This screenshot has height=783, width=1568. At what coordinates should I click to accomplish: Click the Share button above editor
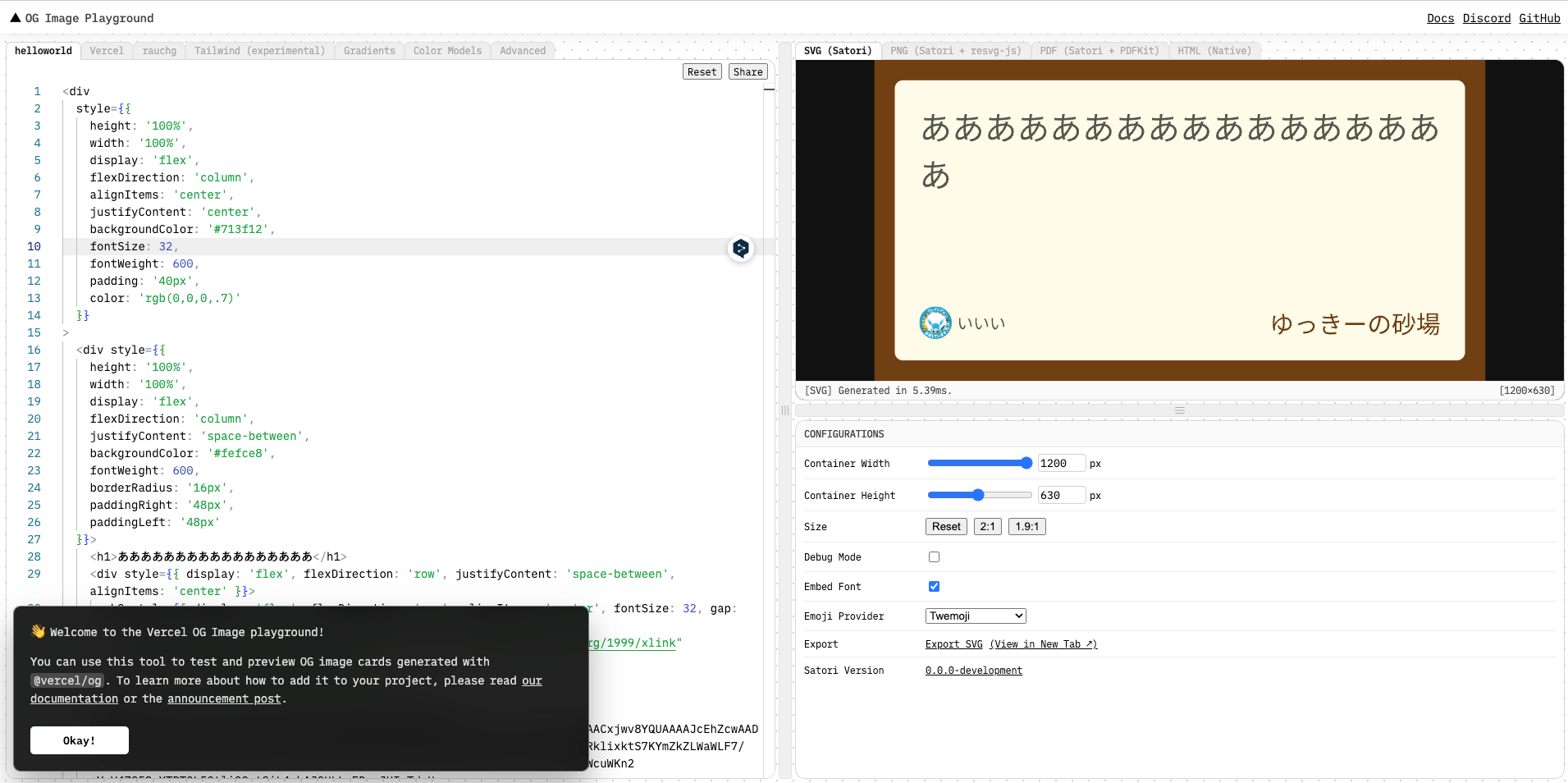747,72
